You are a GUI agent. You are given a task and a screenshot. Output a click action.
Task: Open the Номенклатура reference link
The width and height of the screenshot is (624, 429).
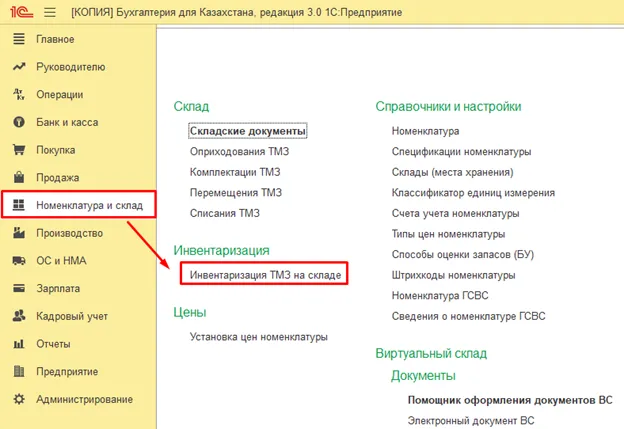(425, 131)
